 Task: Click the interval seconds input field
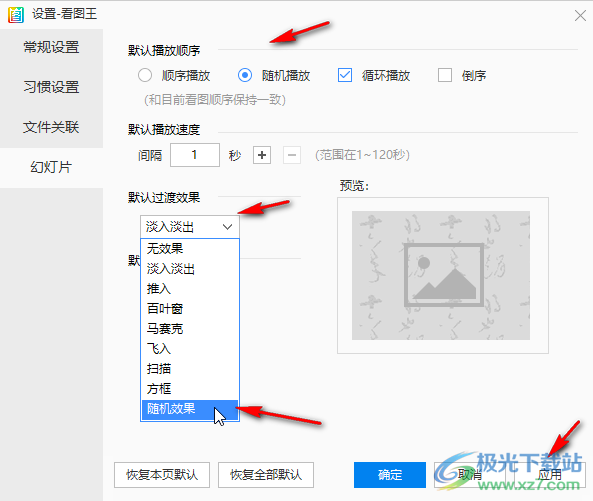195,155
